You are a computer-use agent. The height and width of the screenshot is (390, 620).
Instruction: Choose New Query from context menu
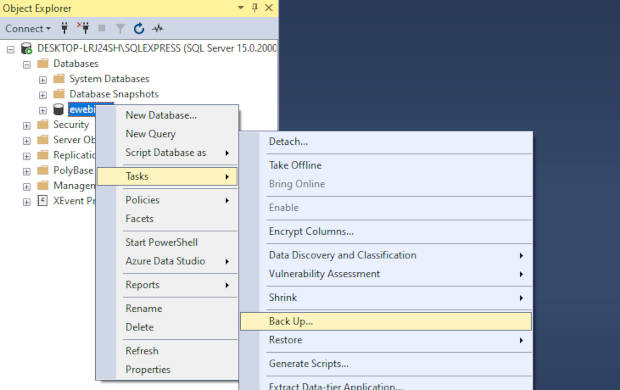167,134
